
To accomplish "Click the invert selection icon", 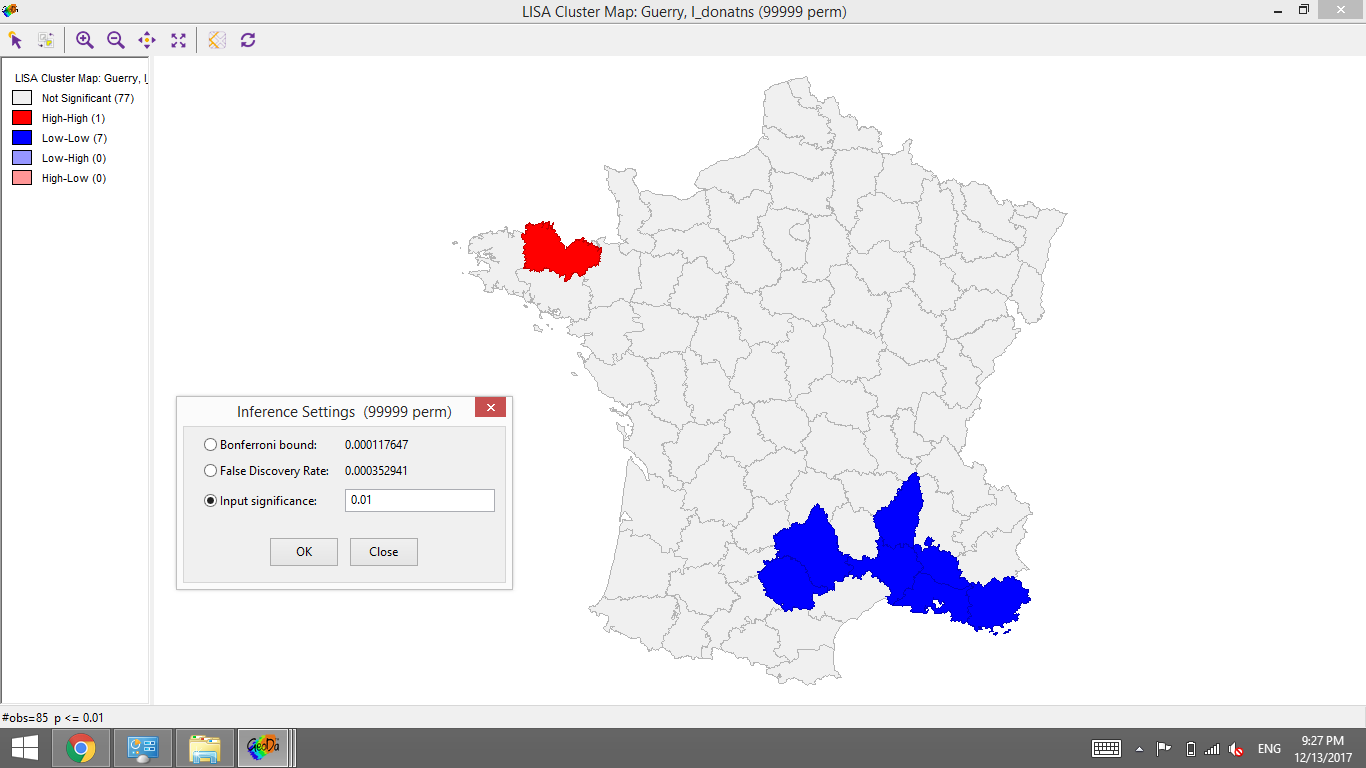I will (x=46, y=40).
